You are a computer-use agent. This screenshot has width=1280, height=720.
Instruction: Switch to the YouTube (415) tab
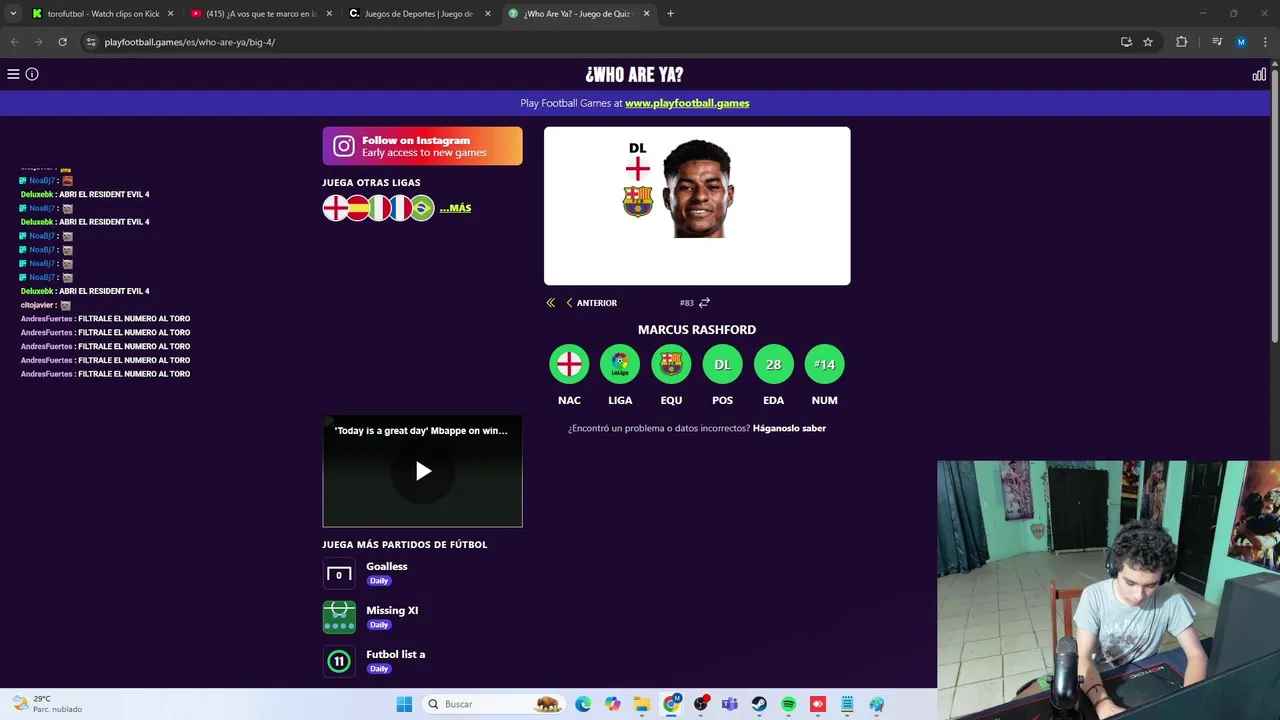[x=260, y=14]
